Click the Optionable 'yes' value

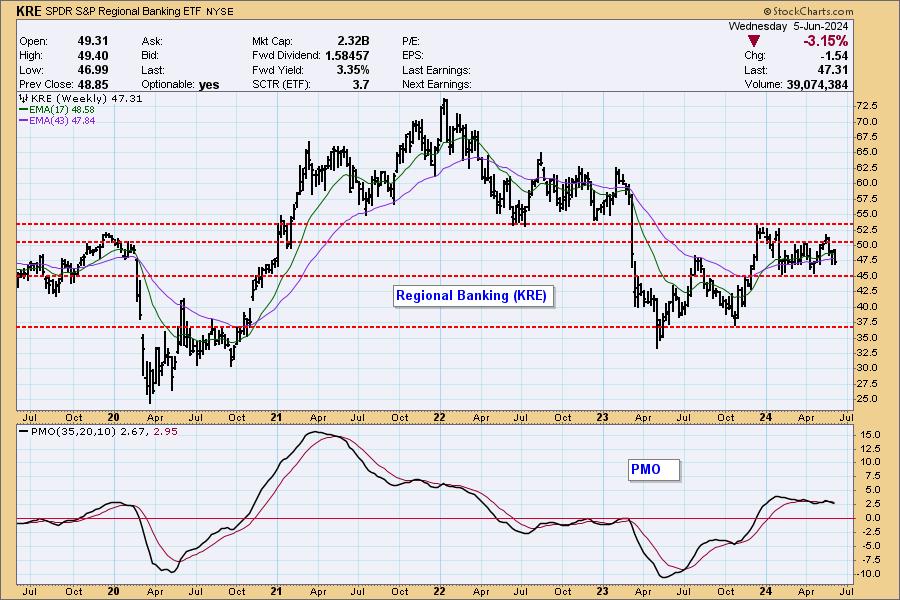[209, 84]
